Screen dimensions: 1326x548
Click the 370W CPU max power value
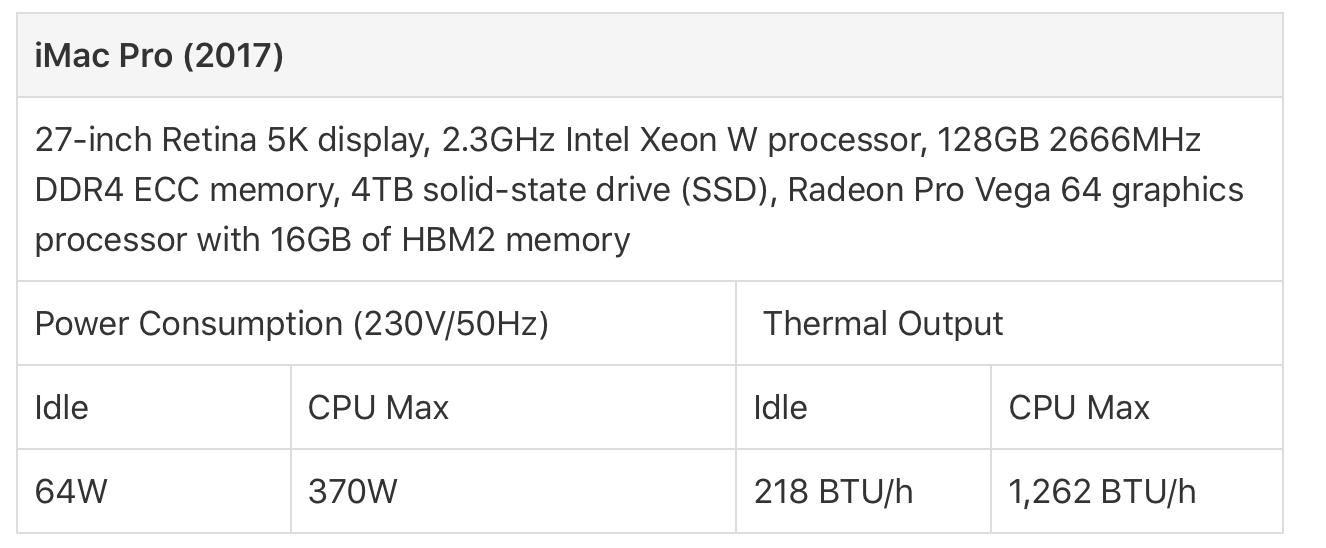pos(353,492)
